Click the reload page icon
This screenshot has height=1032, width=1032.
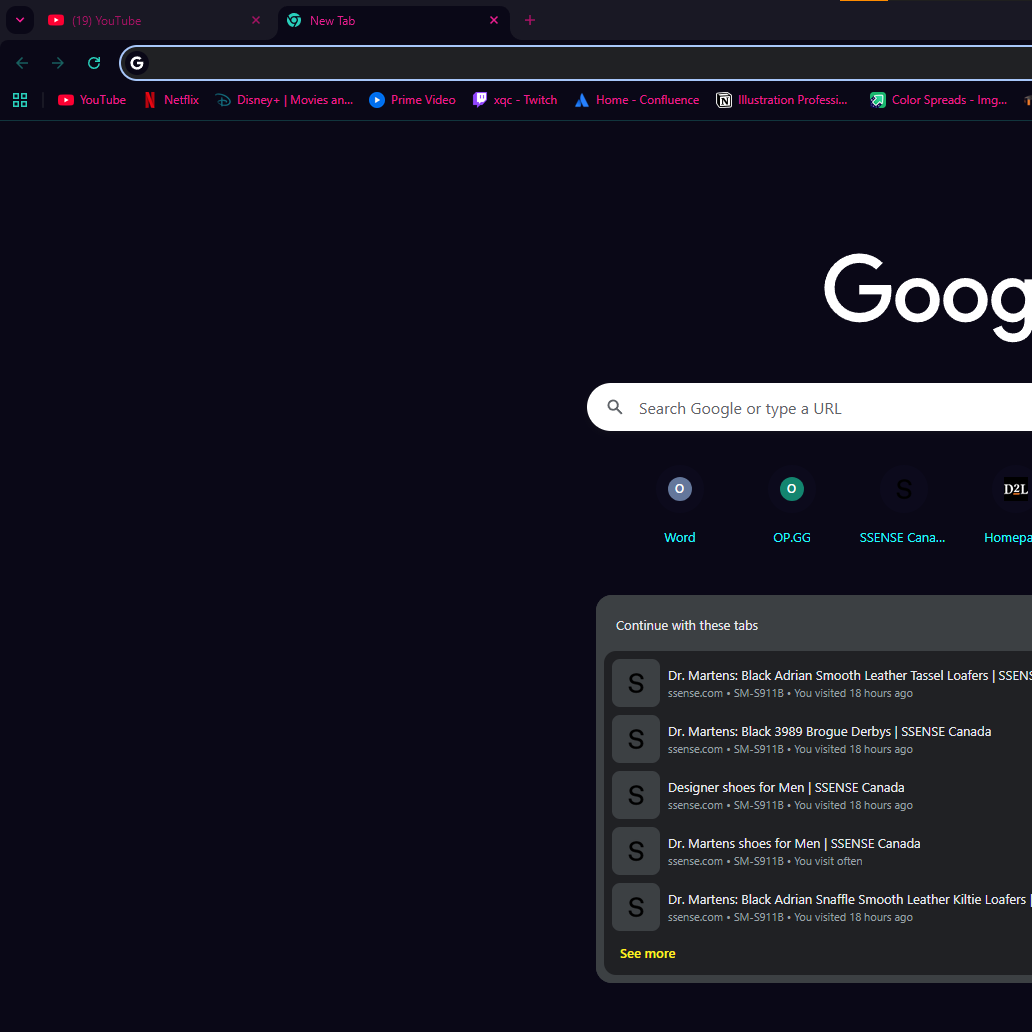94,63
